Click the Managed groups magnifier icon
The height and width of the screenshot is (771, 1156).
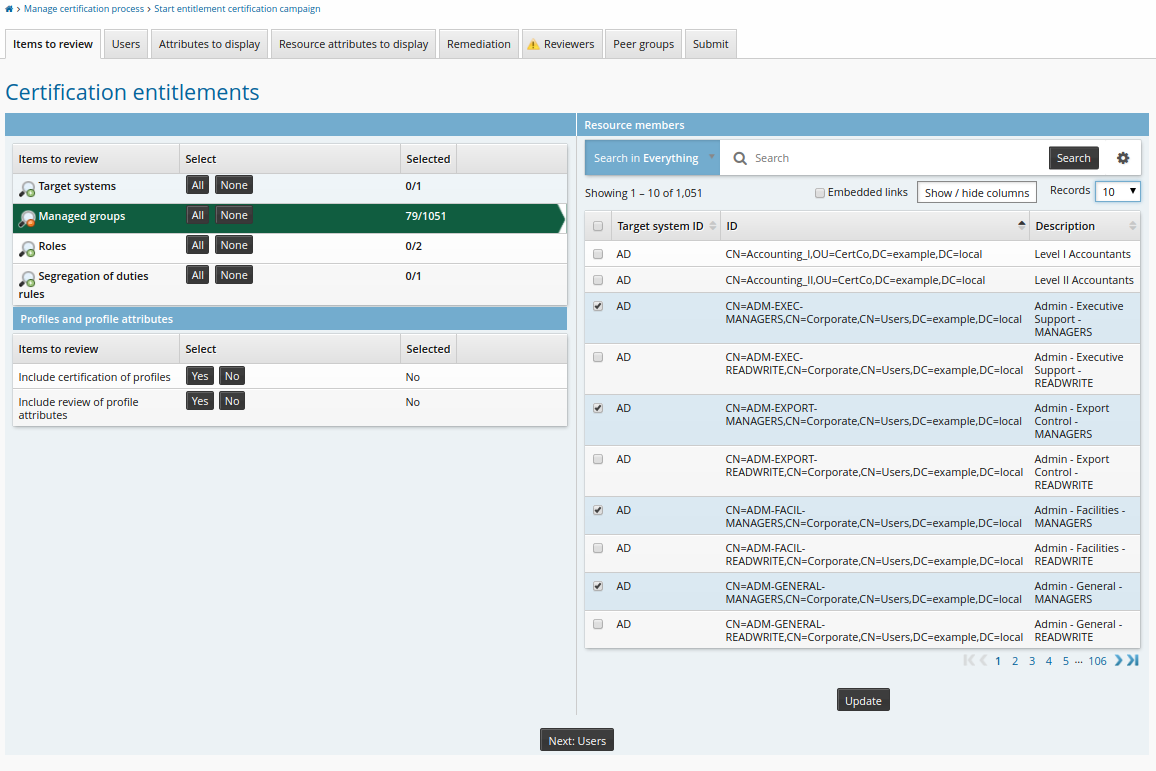[x=27, y=218]
